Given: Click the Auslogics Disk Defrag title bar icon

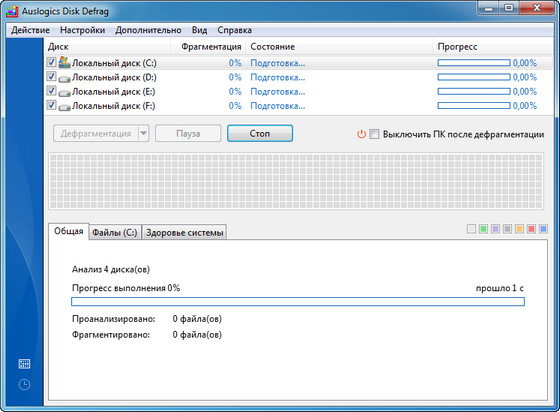Looking at the screenshot, I should pyautogui.click(x=12, y=11).
